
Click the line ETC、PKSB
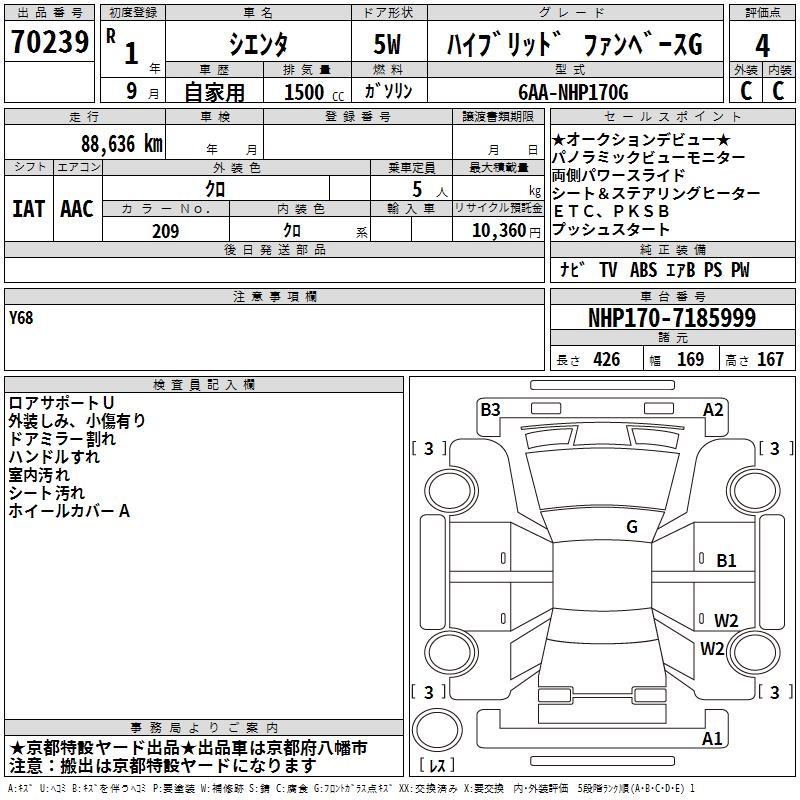611,211
